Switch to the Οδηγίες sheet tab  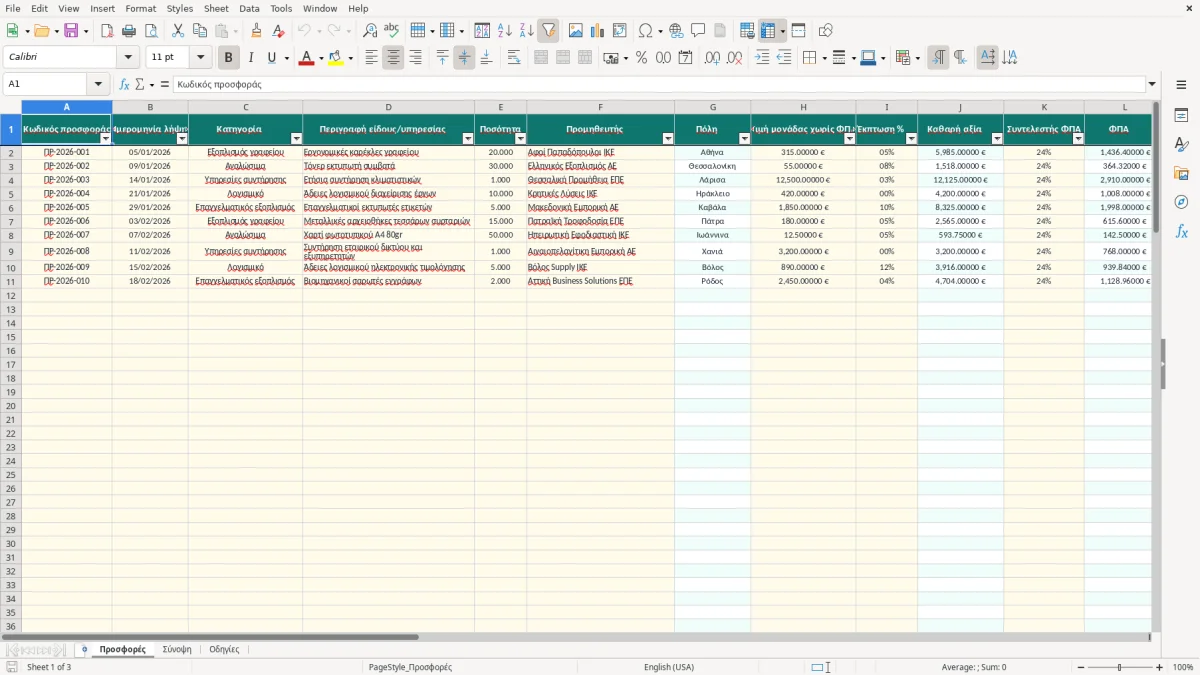click(224, 649)
